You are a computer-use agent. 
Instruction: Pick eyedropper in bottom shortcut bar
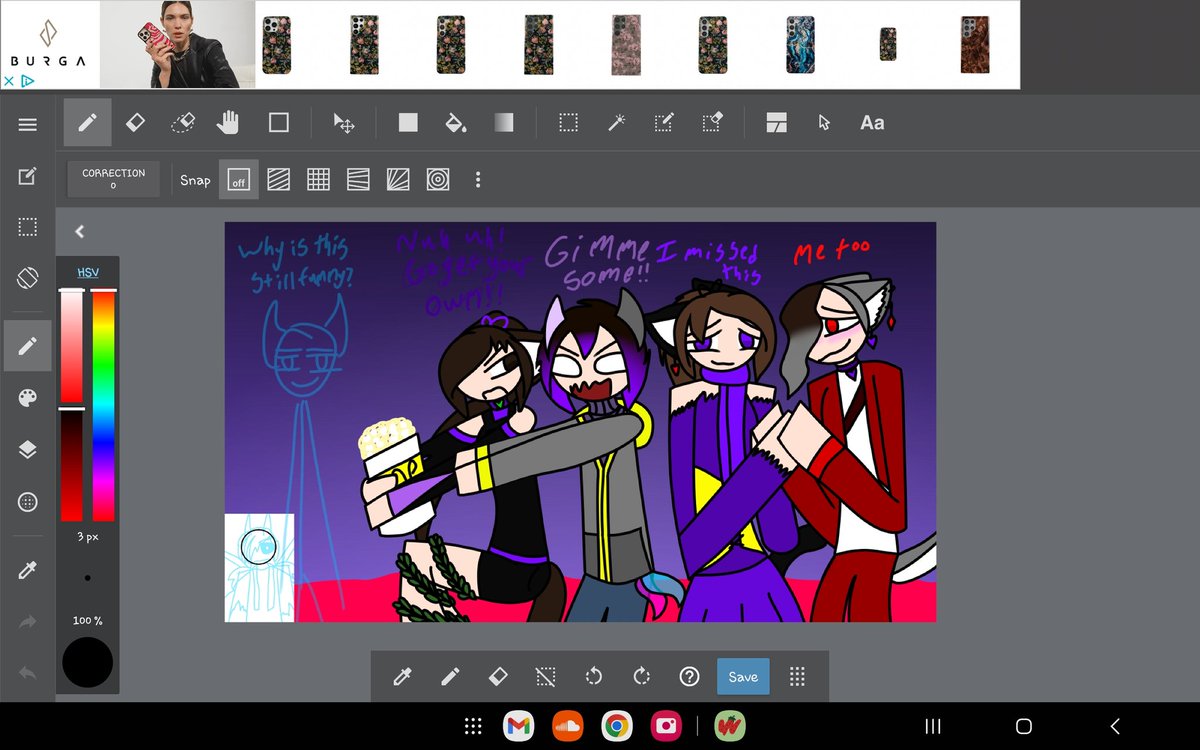point(402,677)
